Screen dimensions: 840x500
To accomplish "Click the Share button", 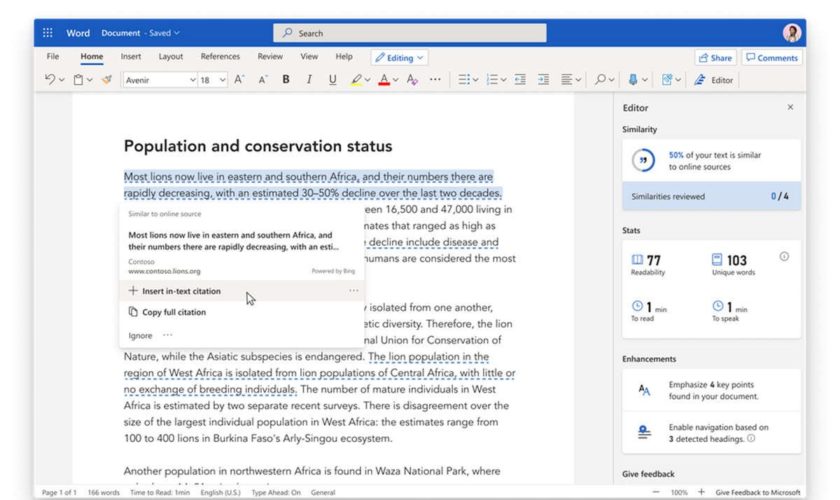I will pyautogui.click(x=715, y=58).
